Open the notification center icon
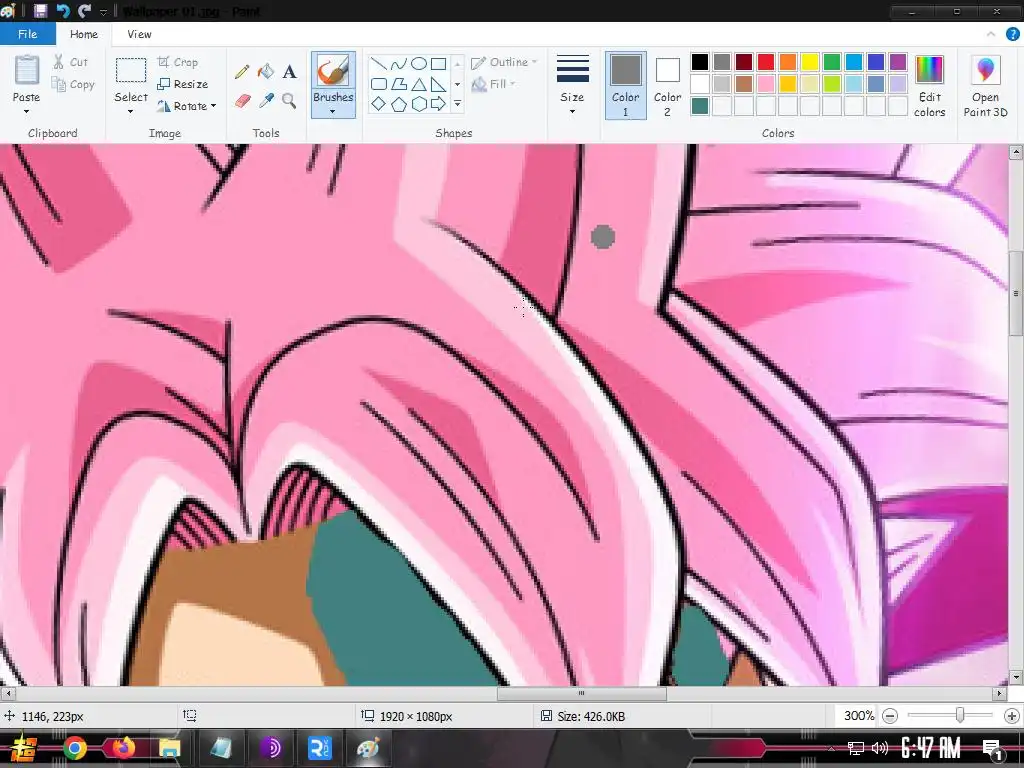 [x=993, y=749]
